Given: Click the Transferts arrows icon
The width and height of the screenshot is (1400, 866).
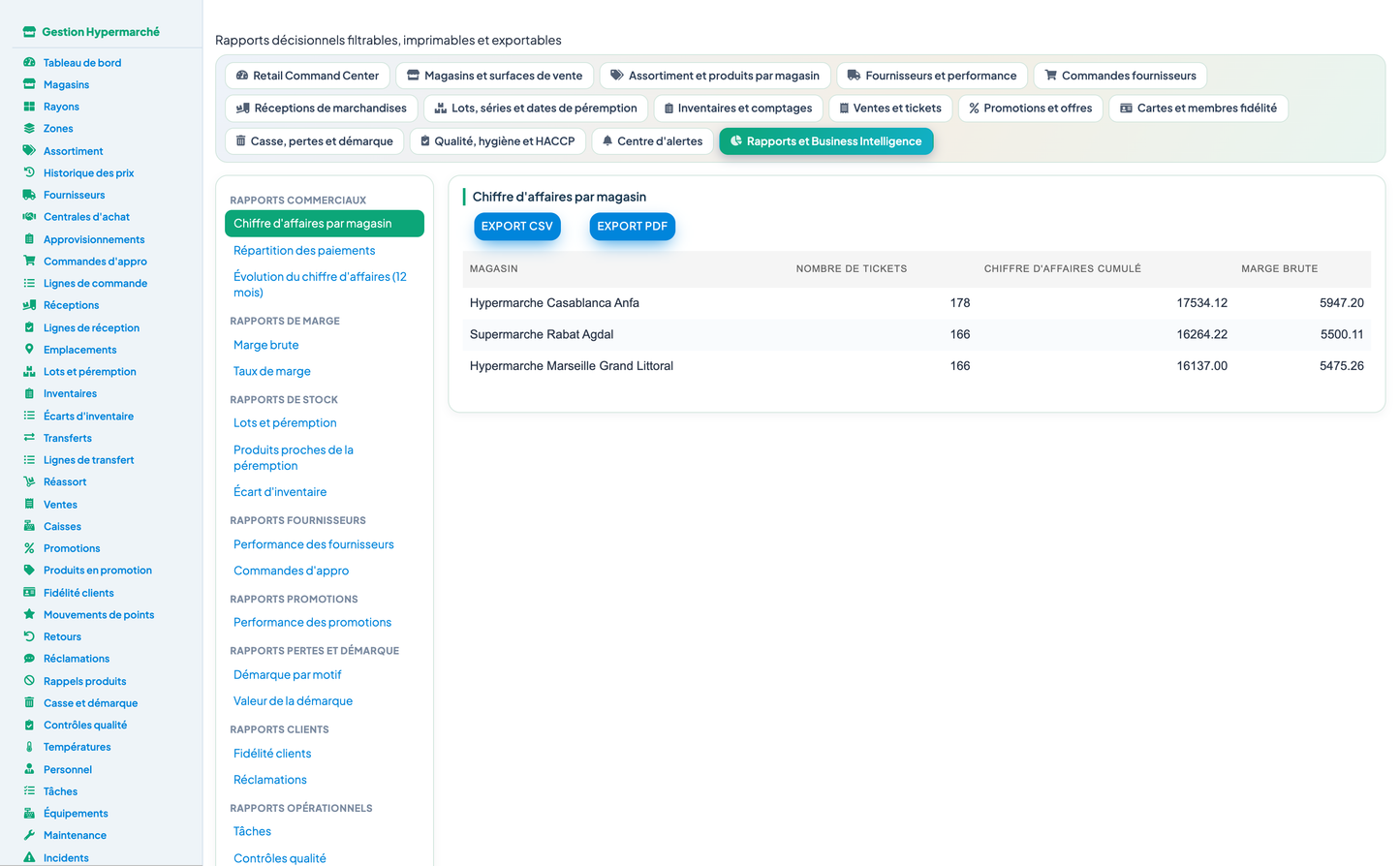Looking at the screenshot, I should [x=29, y=438].
